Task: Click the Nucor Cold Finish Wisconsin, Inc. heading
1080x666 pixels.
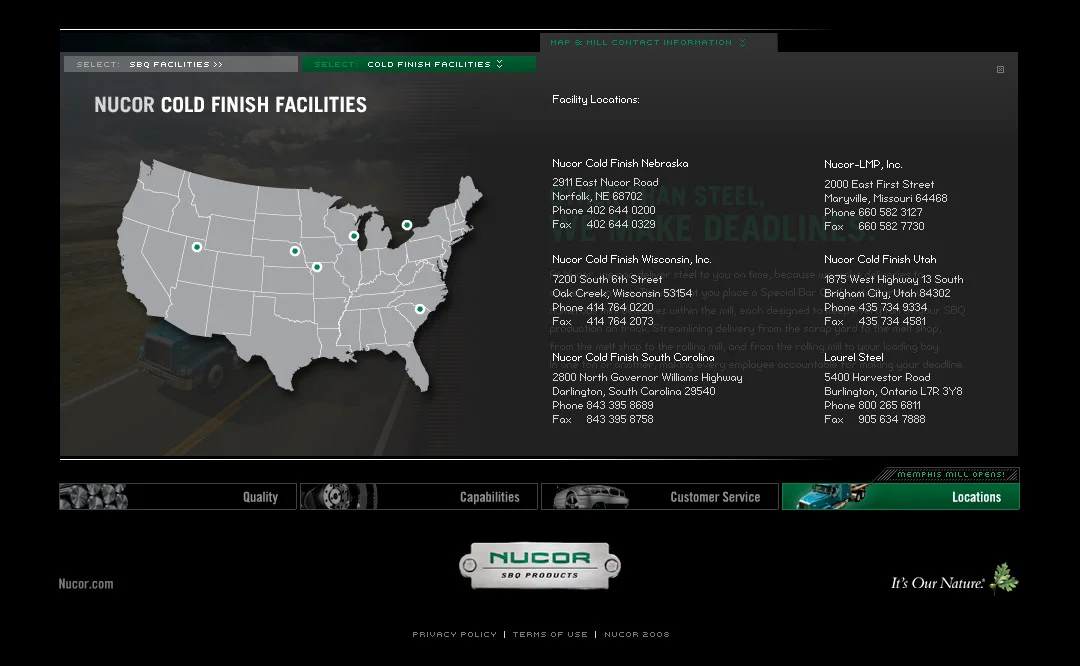Action: (632, 259)
